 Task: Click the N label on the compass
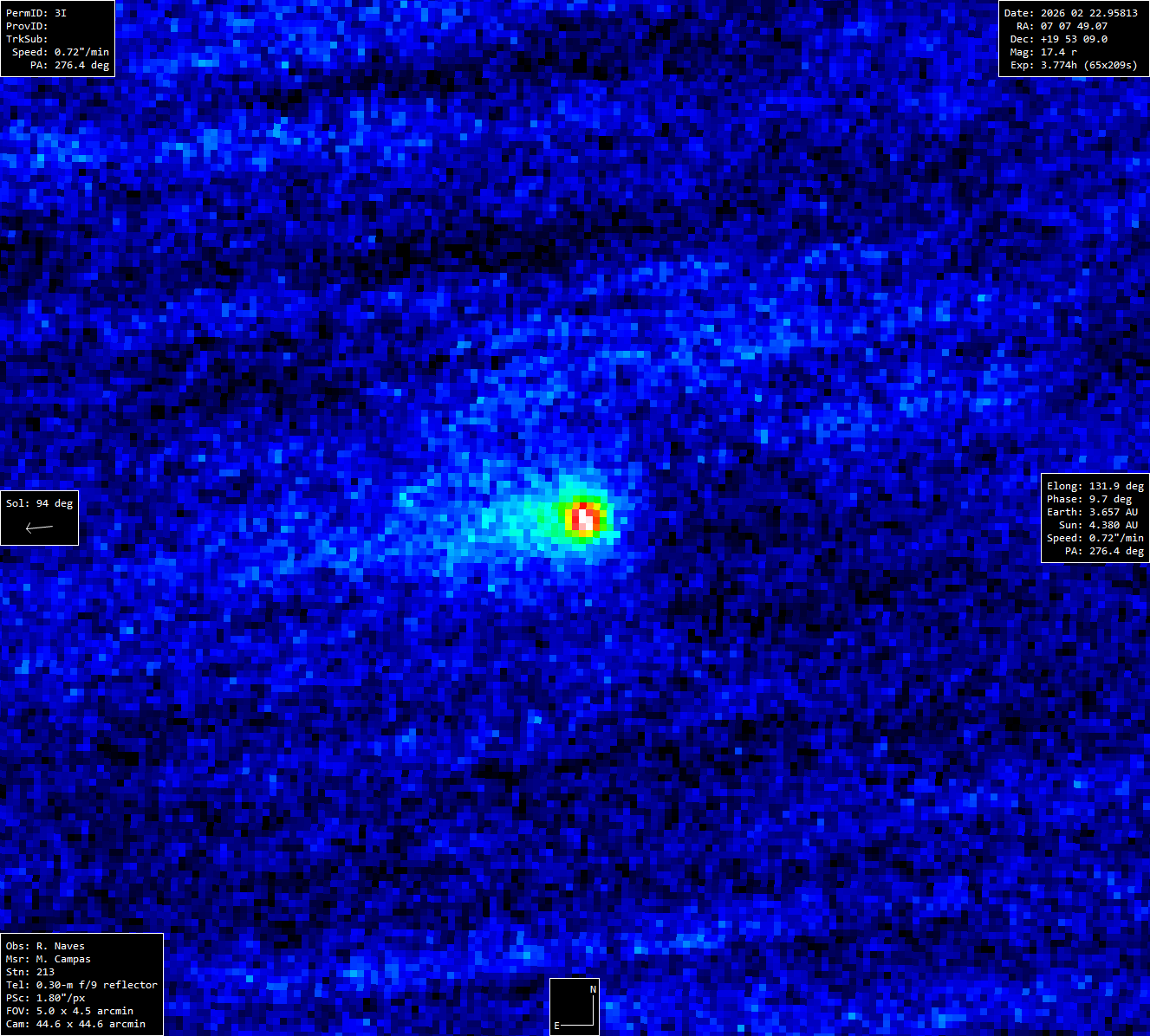point(593,989)
